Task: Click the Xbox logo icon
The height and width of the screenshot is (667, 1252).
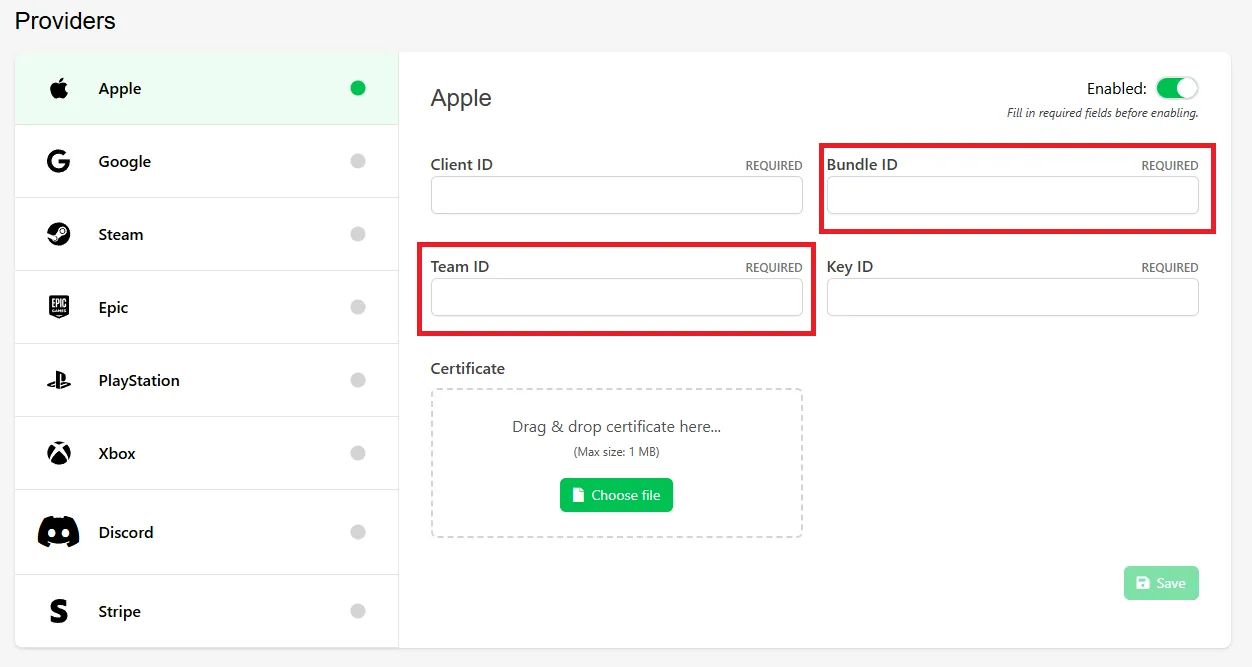Action: (59, 453)
